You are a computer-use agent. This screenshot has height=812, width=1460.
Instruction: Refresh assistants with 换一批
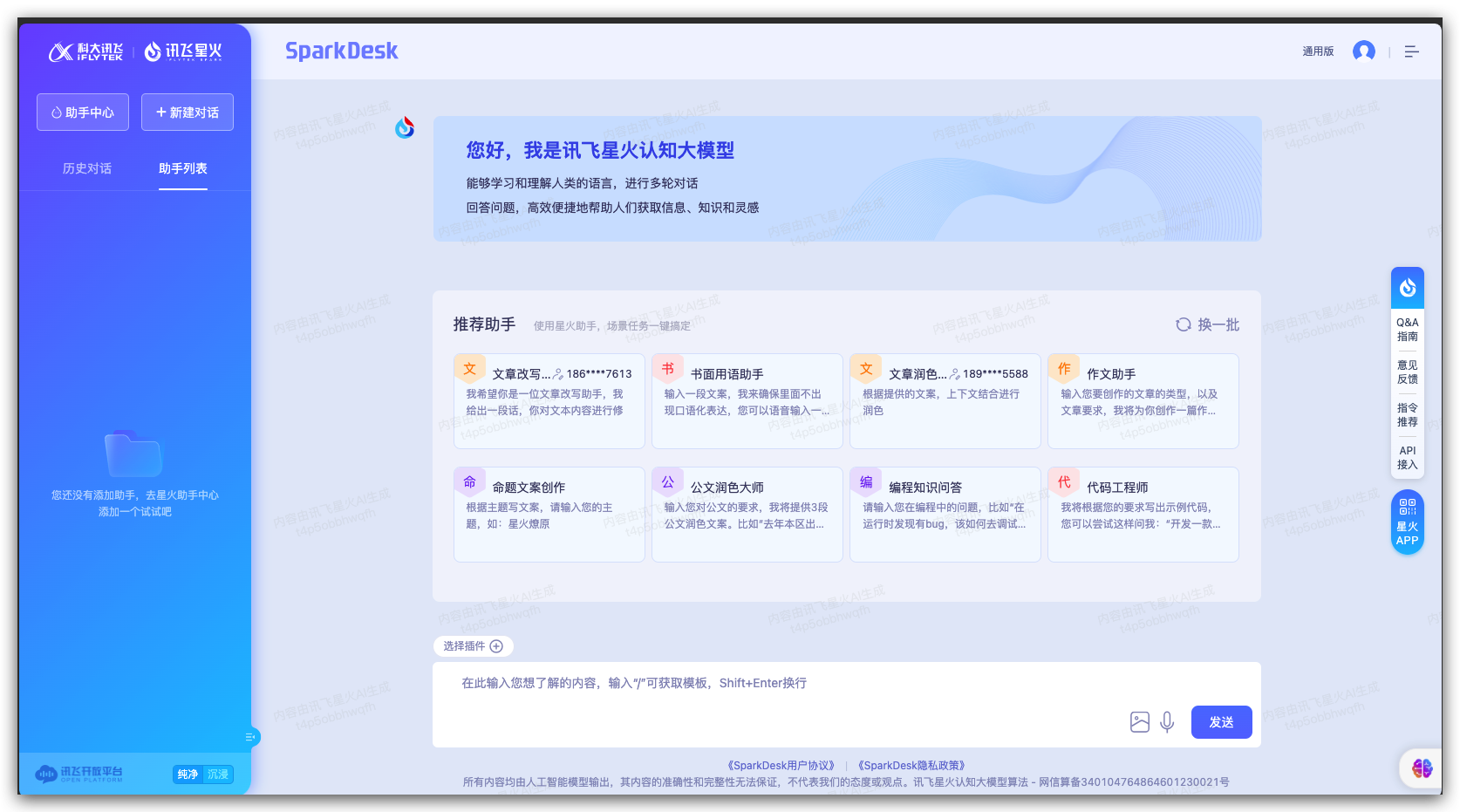1208,324
